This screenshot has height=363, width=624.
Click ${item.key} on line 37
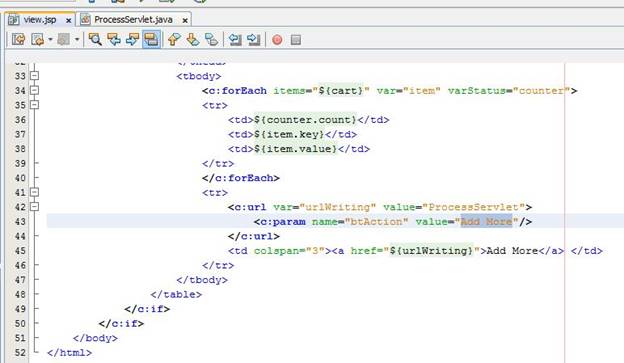pyautogui.click(x=289, y=134)
